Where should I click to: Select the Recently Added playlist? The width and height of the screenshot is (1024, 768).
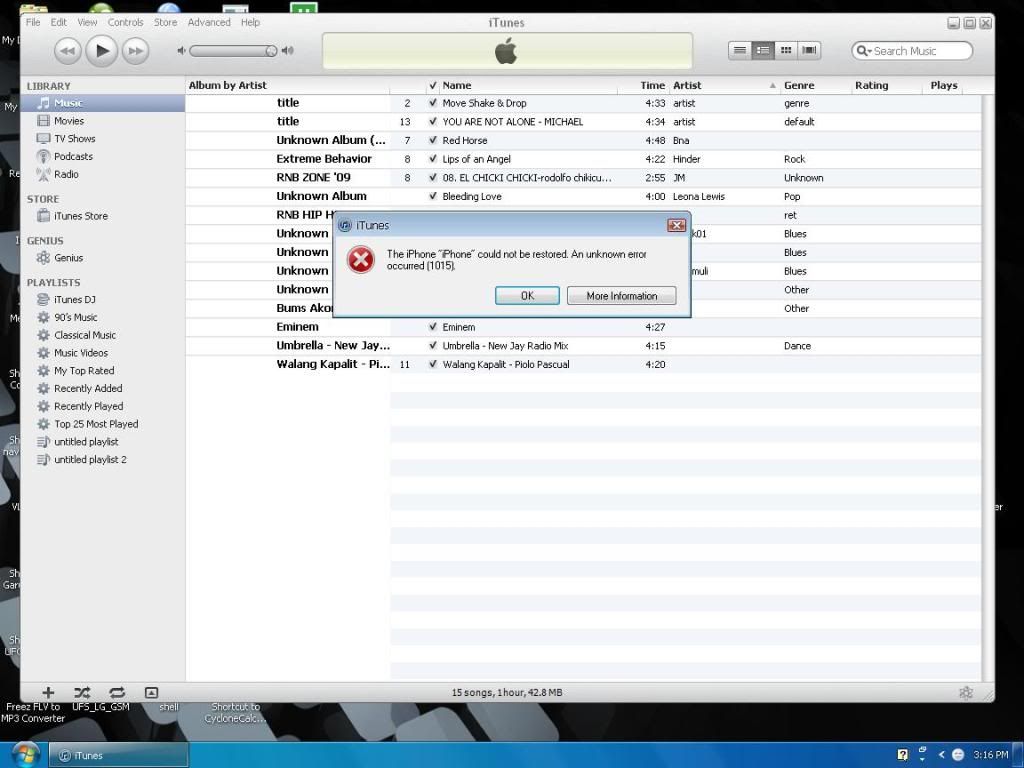click(103, 389)
